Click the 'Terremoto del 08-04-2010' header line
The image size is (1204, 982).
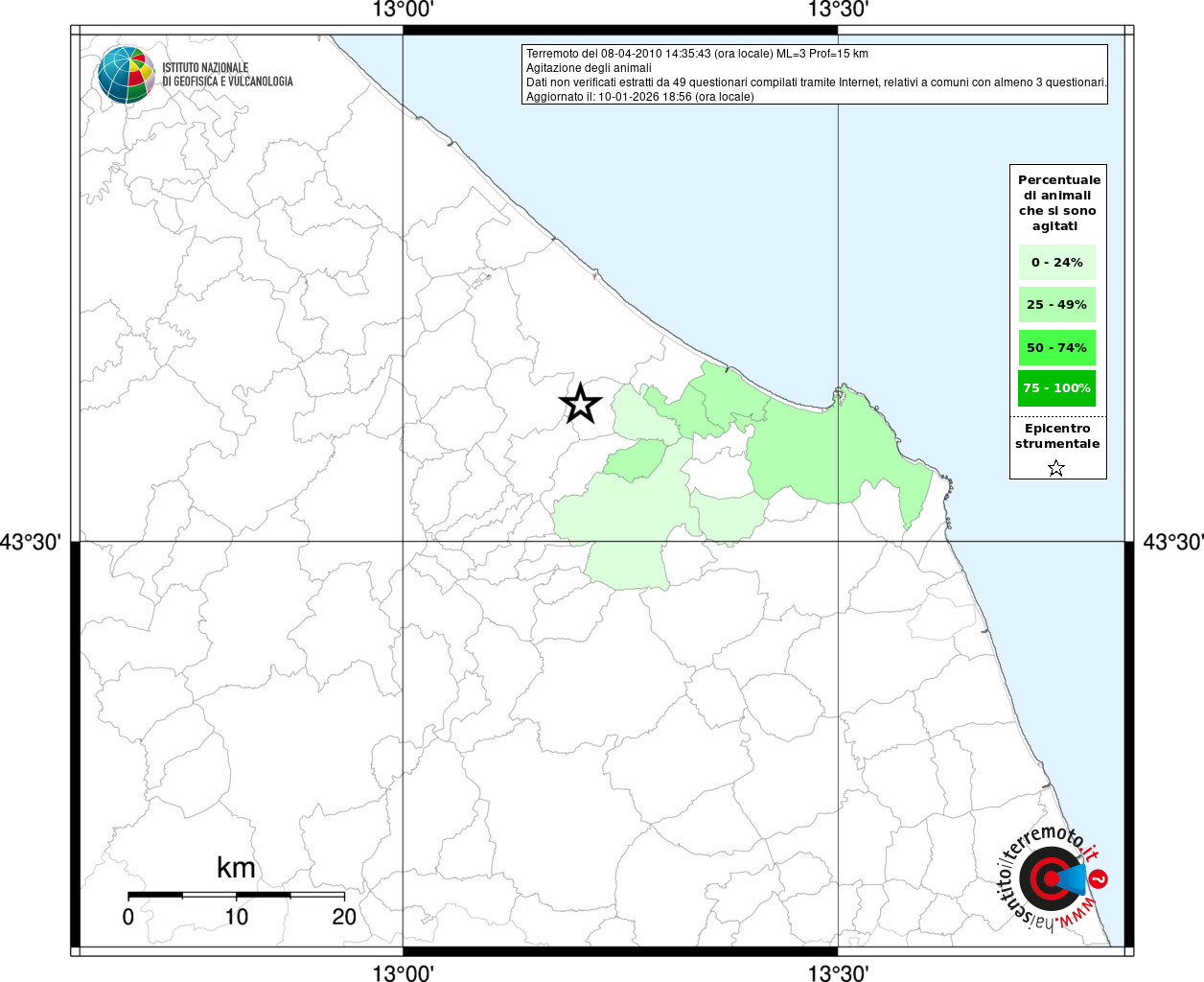pos(697,54)
